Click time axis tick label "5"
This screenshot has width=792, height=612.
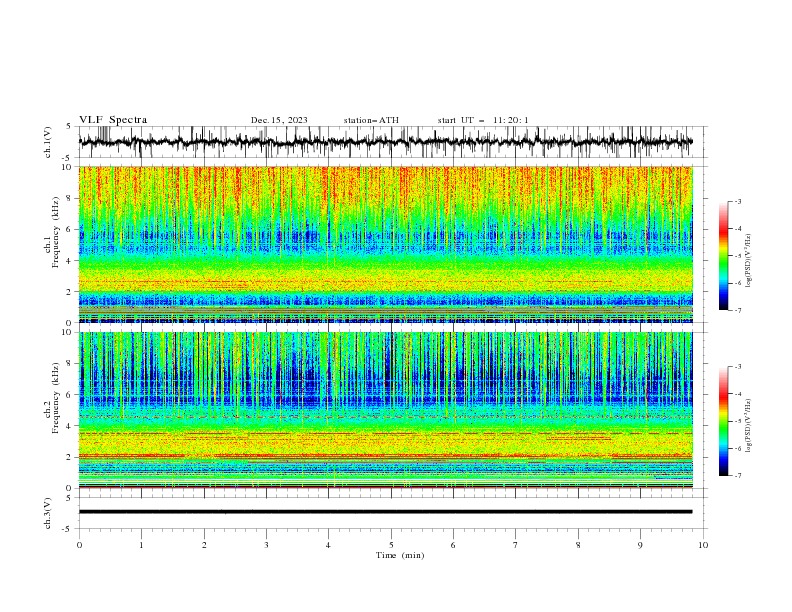[x=391, y=545]
